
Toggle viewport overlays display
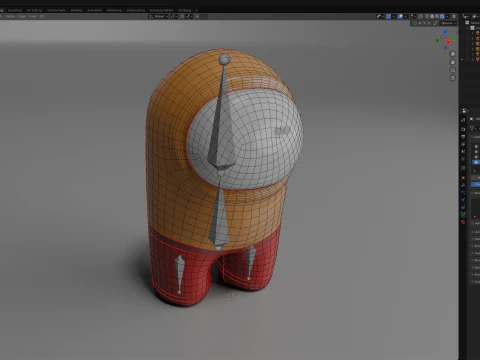[x=400, y=16]
